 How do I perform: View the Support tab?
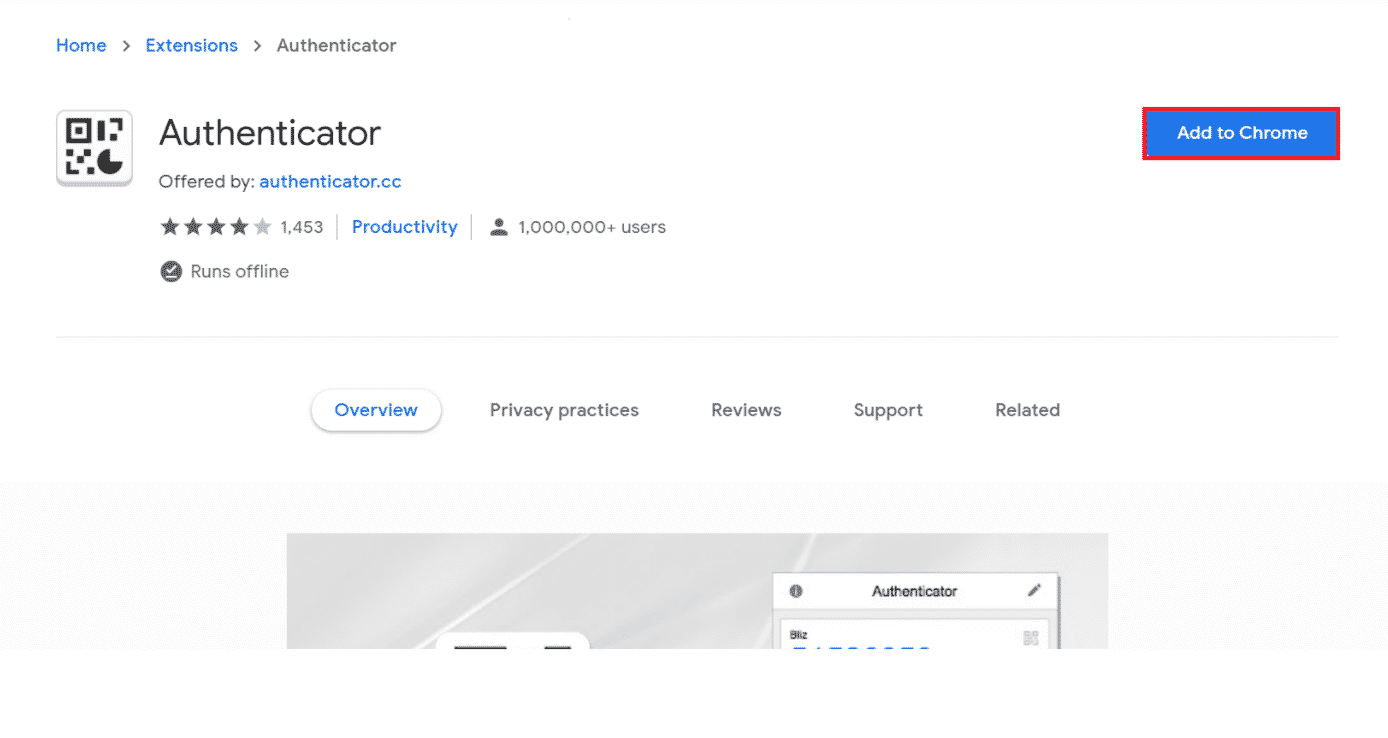point(888,410)
